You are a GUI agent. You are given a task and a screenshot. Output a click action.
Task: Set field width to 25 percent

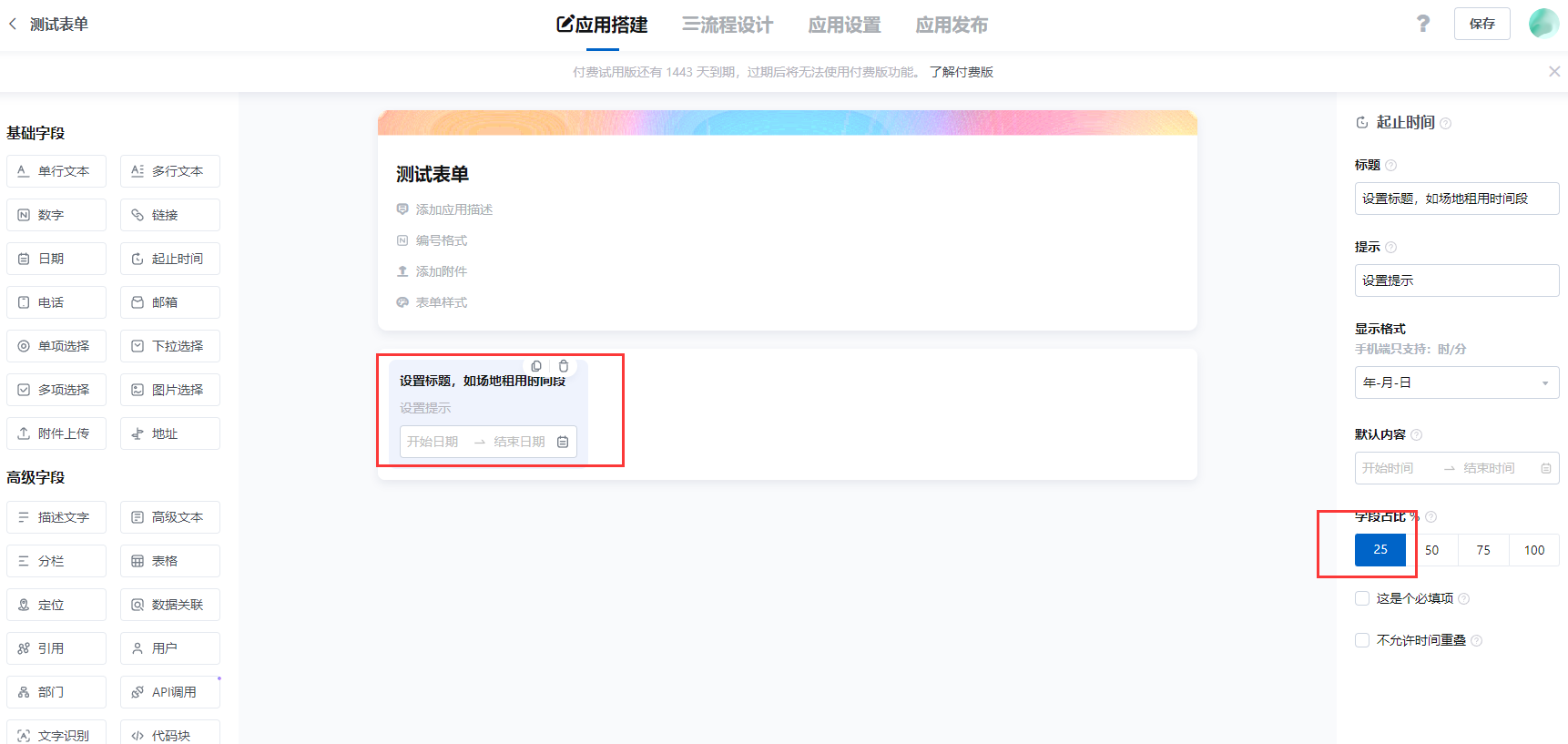[1380, 550]
